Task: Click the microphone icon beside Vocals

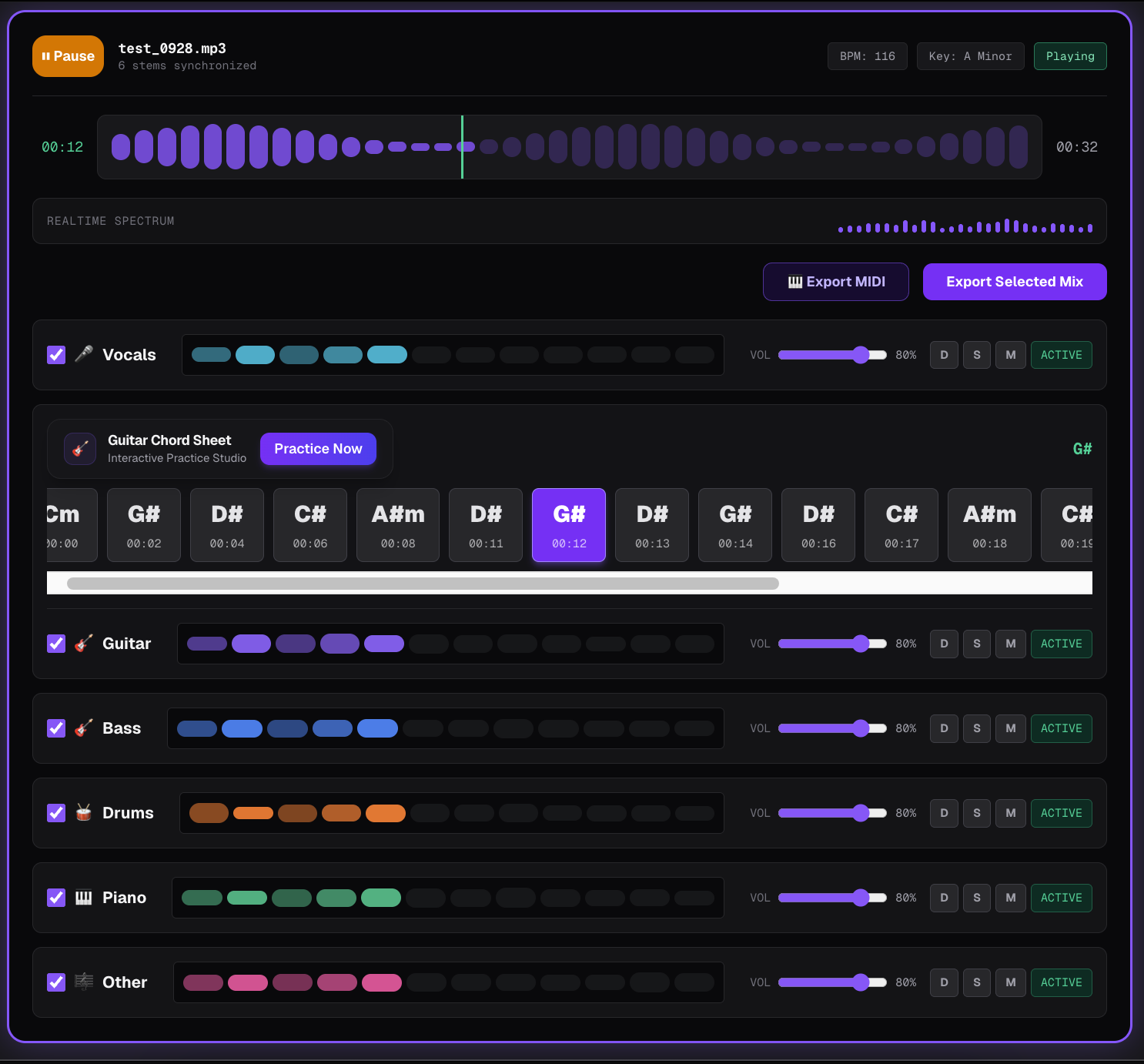Action: [84, 354]
